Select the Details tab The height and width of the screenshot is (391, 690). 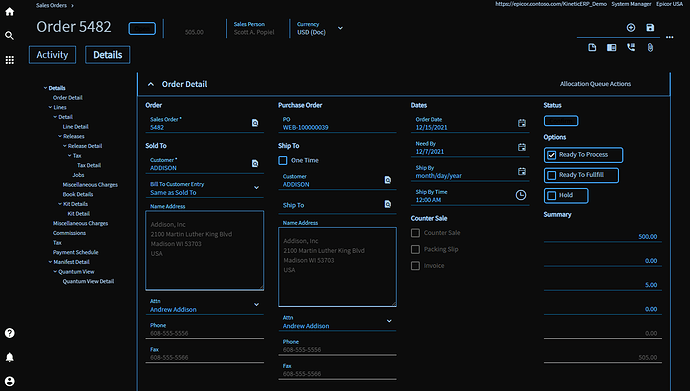(x=108, y=55)
